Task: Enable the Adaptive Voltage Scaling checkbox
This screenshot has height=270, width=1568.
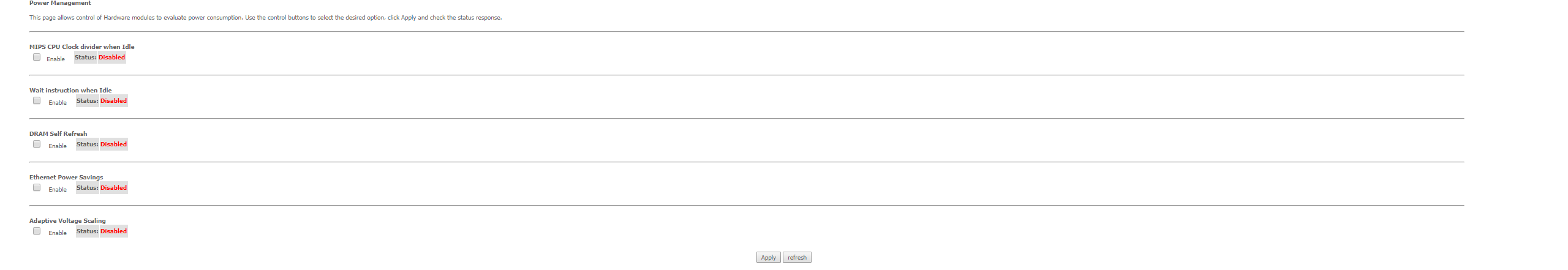Action: [x=37, y=231]
